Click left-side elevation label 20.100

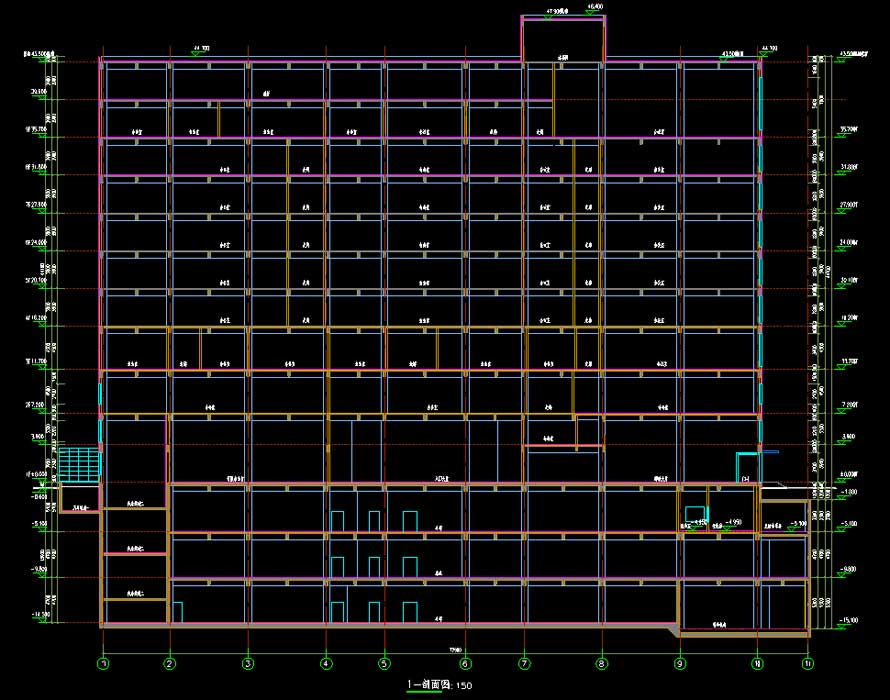coord(36,280)
